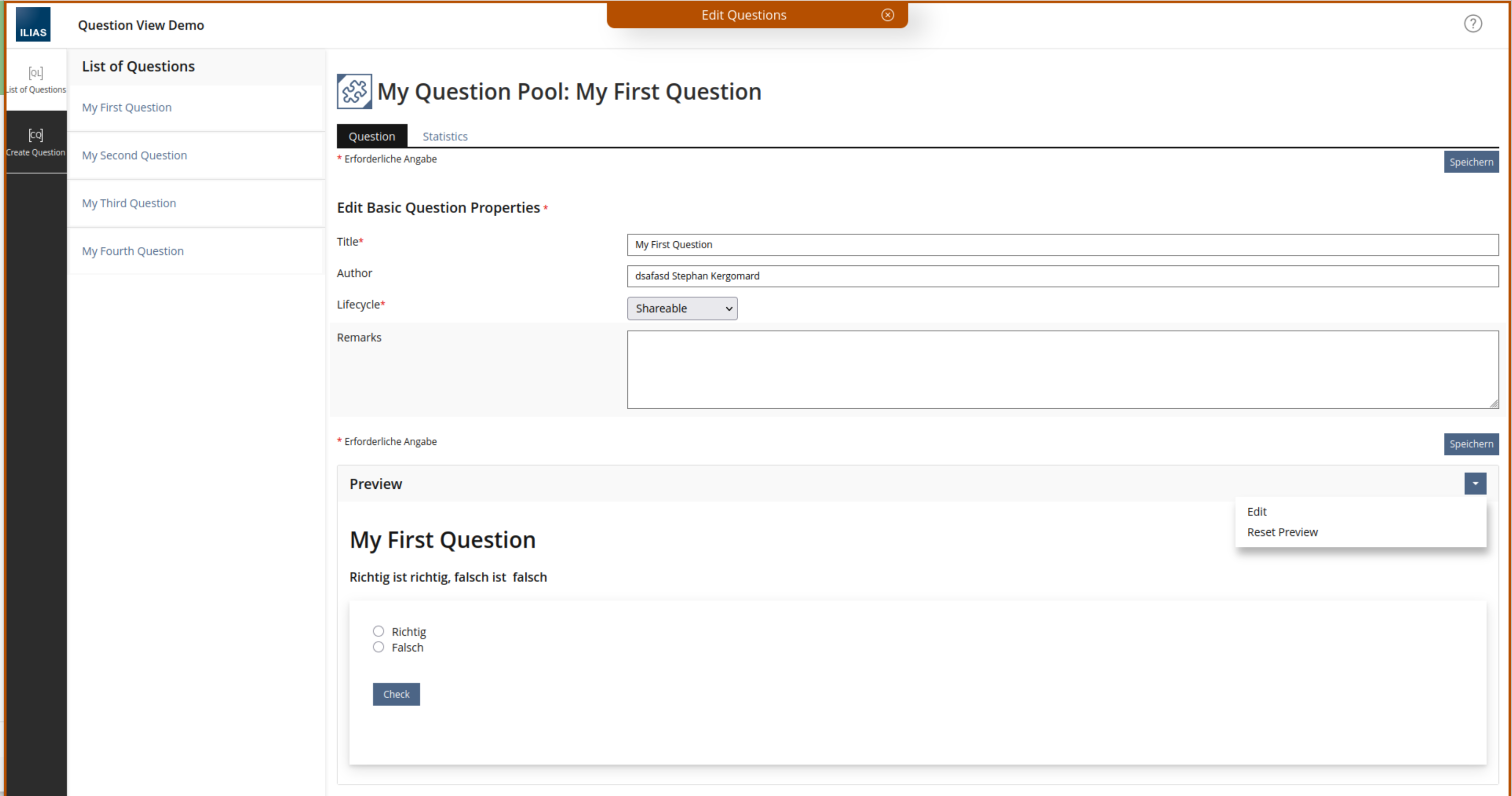Open My Fourth Question link
The height and width of the screenshot is (796, 1512).
pos(133,251)
